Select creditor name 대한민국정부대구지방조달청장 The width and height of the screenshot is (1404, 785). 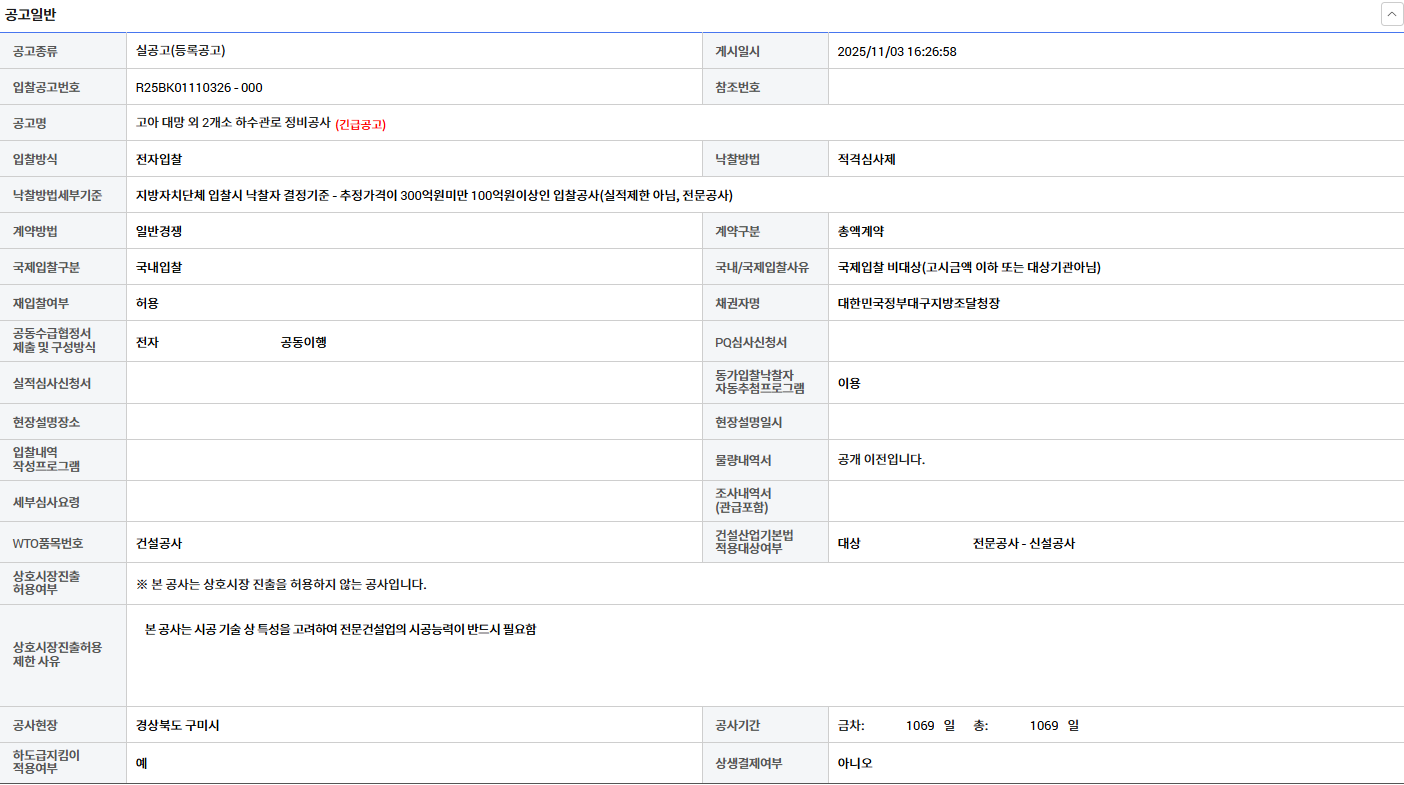tap(918, 303)
